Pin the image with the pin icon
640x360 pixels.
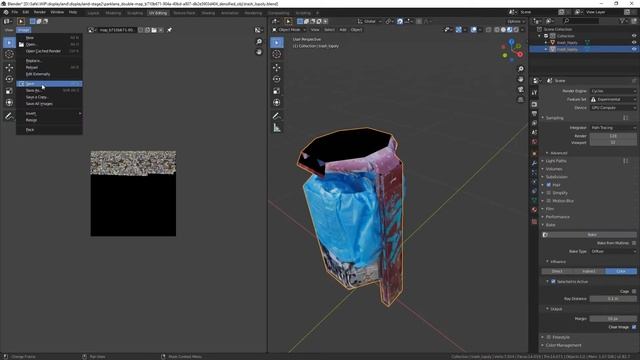[x=169, y=30]
